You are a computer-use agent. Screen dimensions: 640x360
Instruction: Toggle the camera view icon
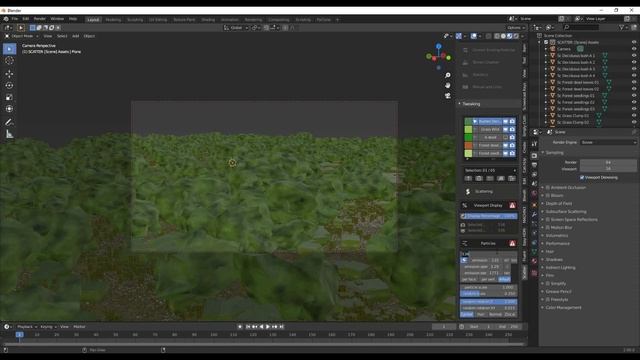[x=448, y=96]
